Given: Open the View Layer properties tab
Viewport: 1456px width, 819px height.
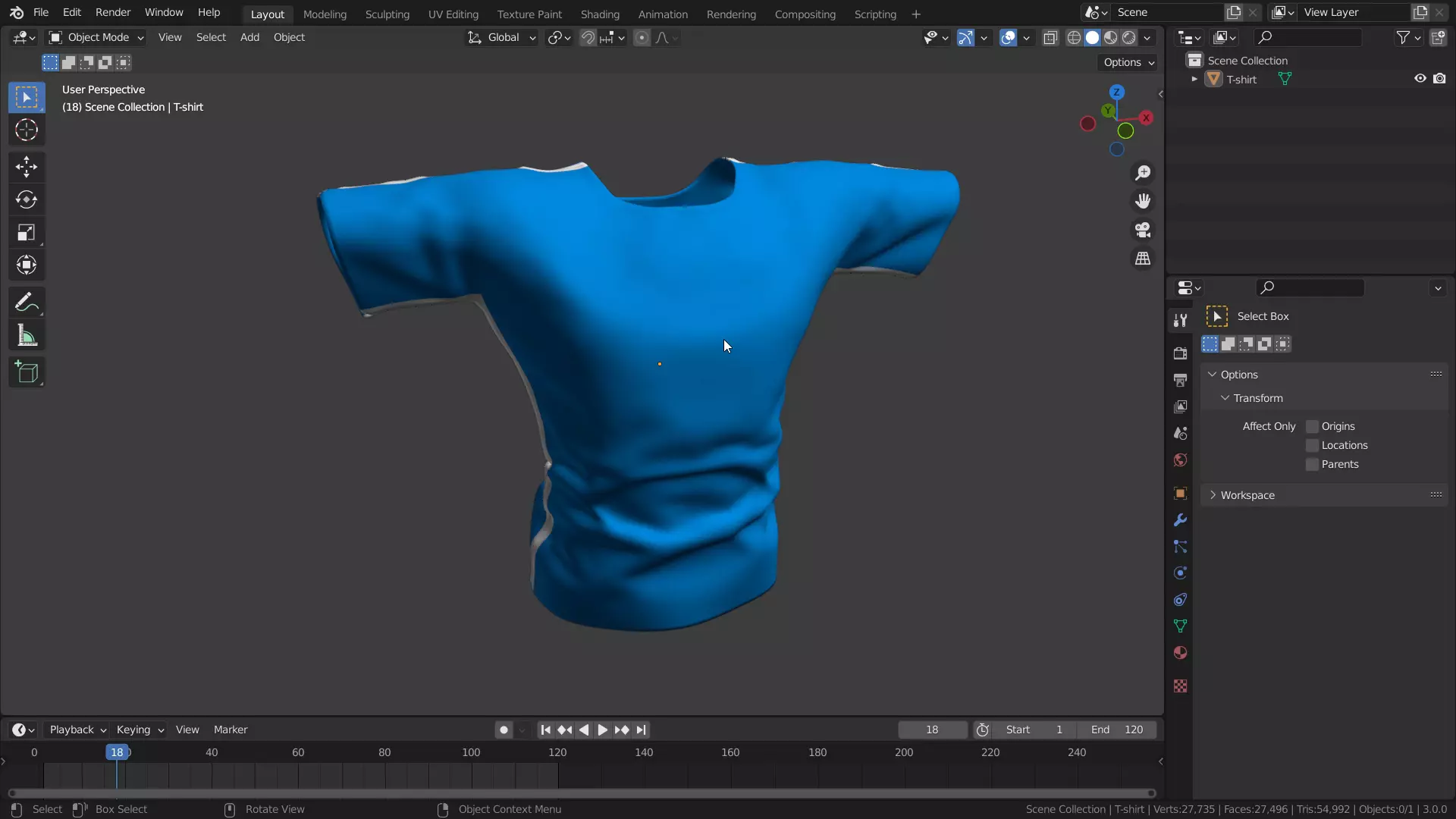Looking at the screenshot, I should point(1180,406).
